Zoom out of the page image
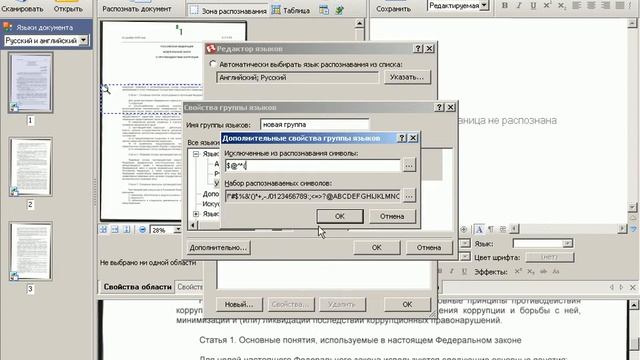 pyautogui.click(x=142, y=230)
